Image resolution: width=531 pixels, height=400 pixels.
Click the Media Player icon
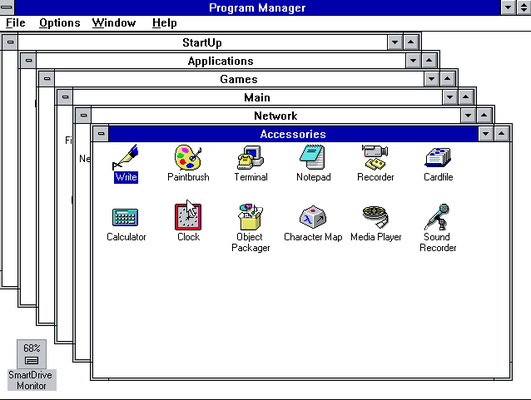point(375,217)
